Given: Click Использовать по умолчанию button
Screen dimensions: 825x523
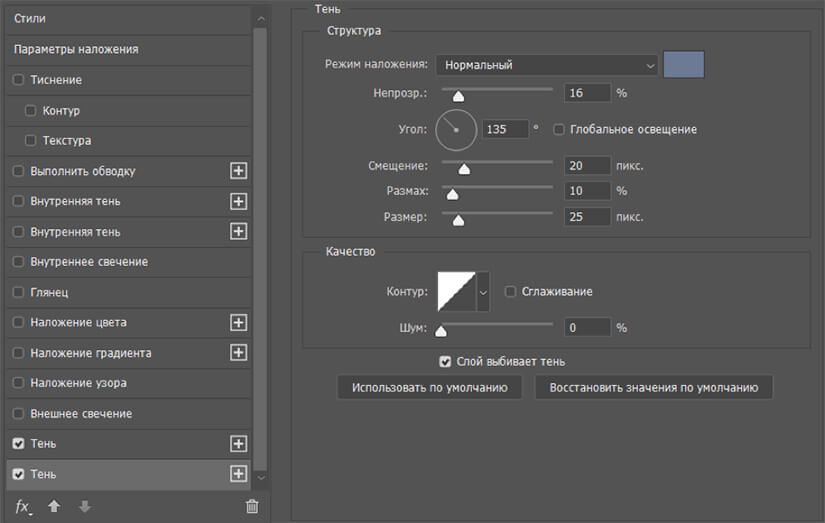Looking at the screenshot, I should (x=429, y=388).
